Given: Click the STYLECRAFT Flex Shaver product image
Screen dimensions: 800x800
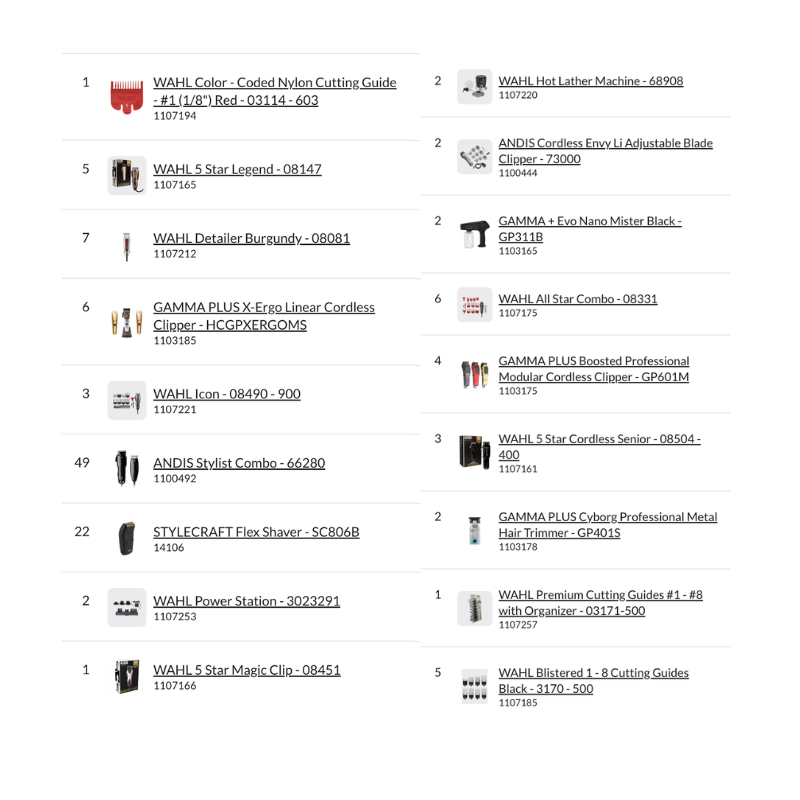Looking at the screenshot, I should (x=127, y=538).
